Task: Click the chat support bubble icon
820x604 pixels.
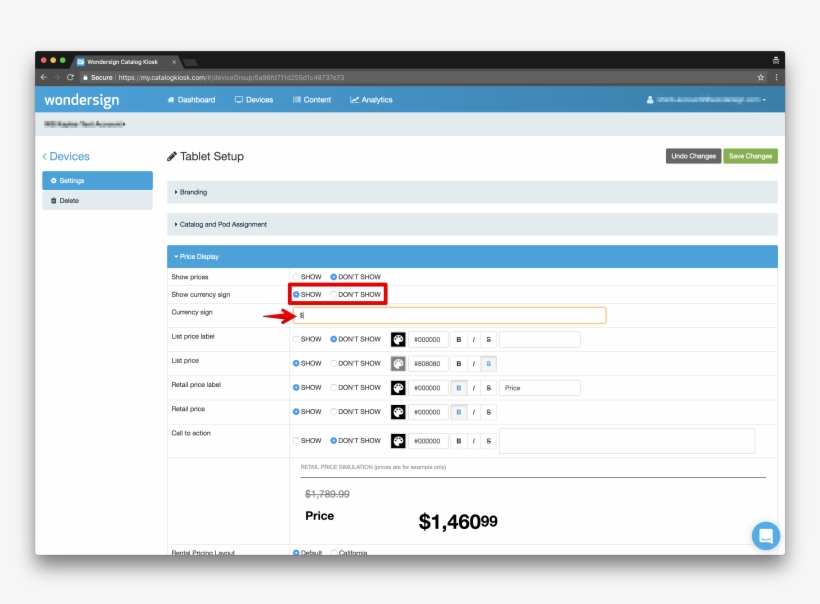Action: tap(765, 536)
